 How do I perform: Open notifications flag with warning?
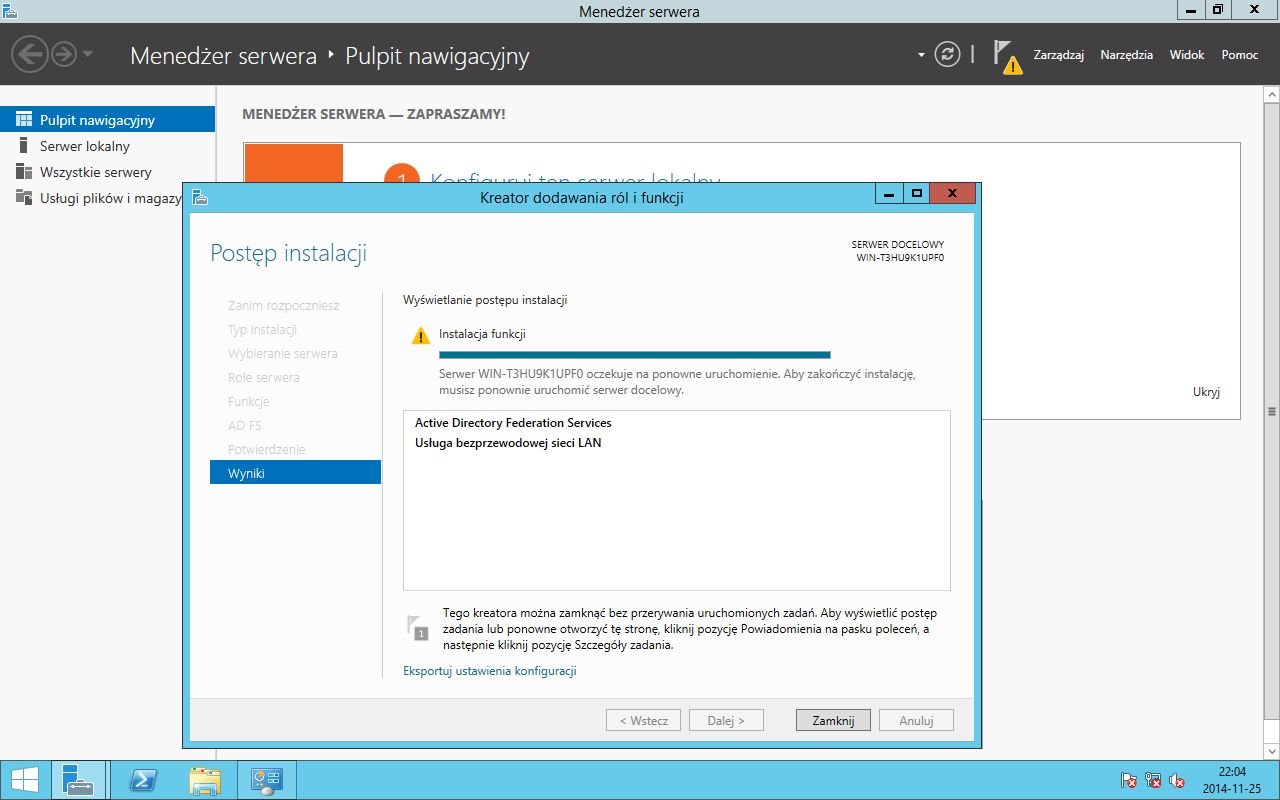pyautogui.click(x=1007, y=56)
